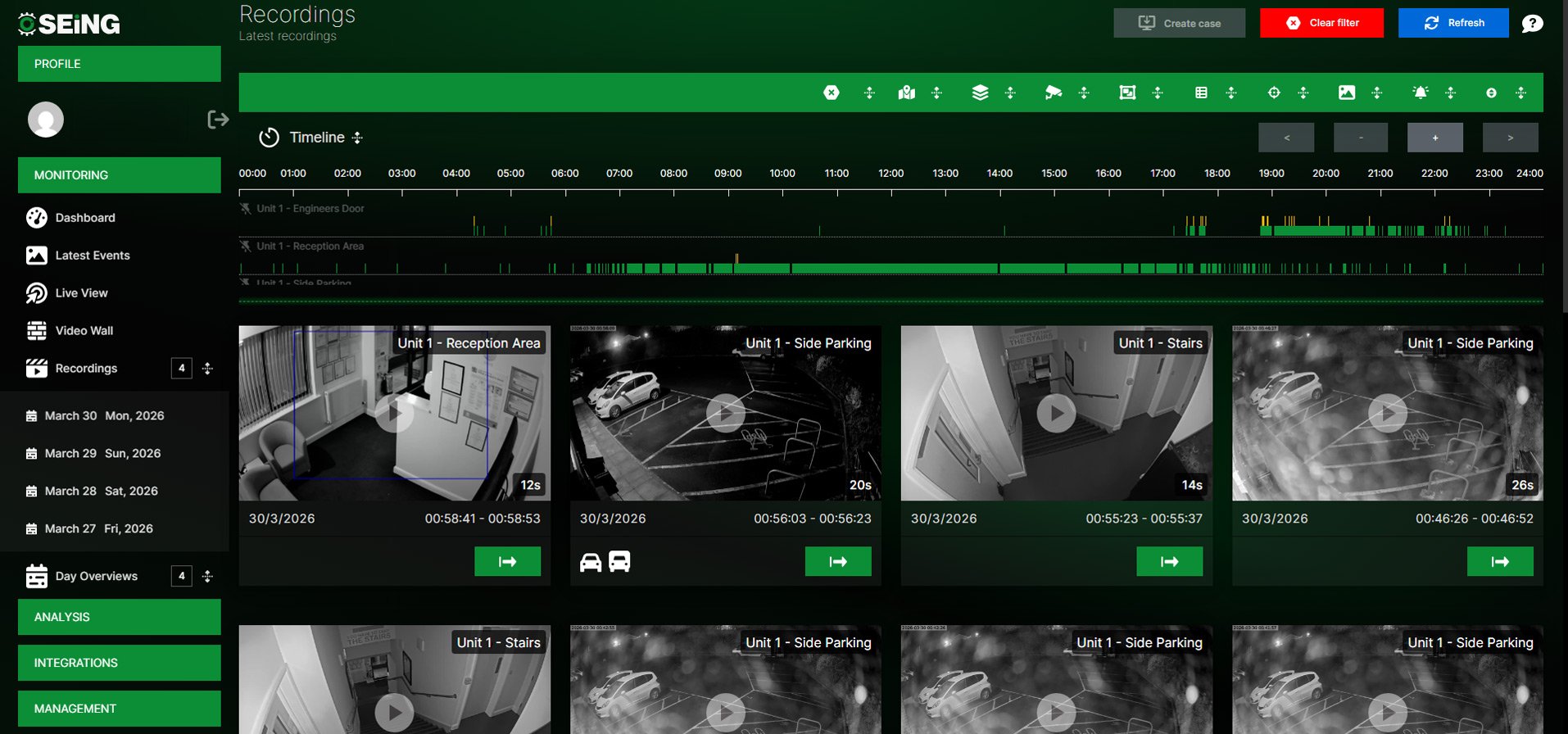The height and width of the screenshot is (734, 1568).
Task: Toggle muted bell for Unit 1 - Reception Area
Action: pos(245,247)
